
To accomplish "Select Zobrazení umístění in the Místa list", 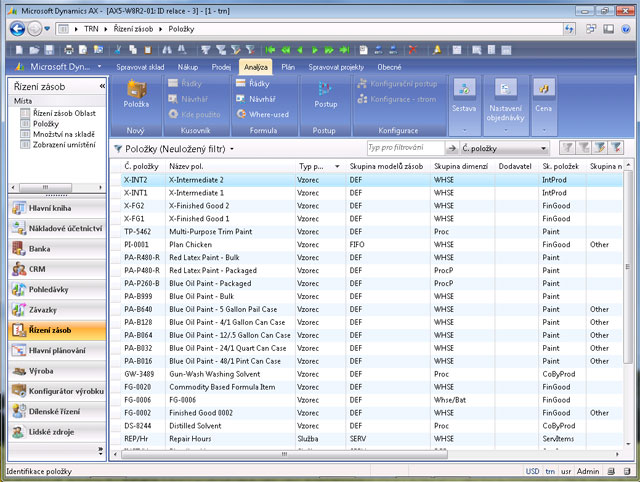I will click(x=64, y=144).
